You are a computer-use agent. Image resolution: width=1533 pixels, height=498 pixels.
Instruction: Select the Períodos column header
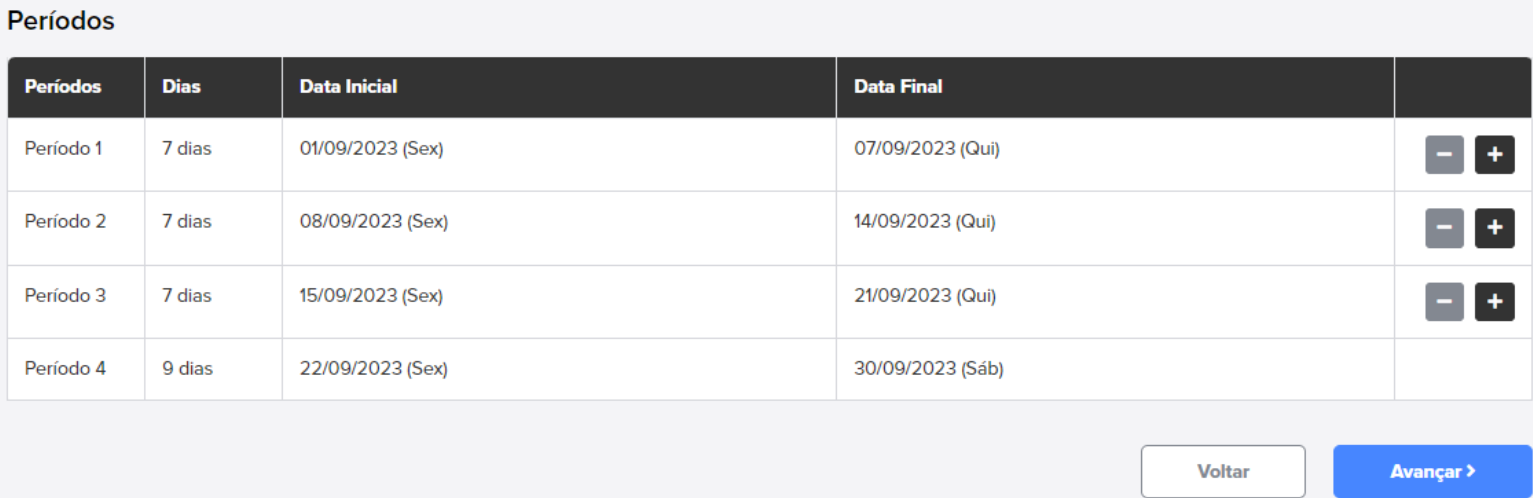[63, 87]
